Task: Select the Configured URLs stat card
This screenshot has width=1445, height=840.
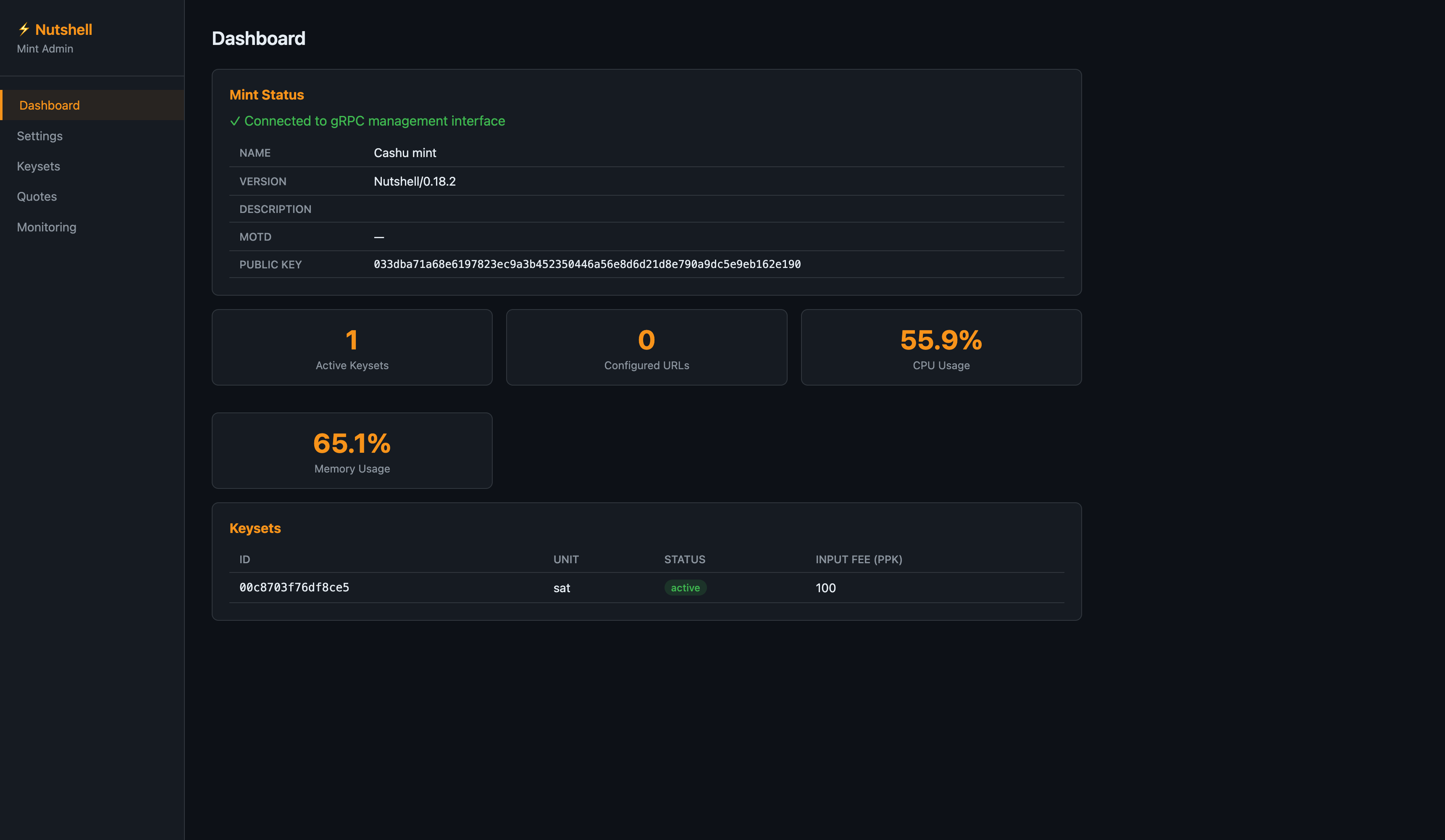Action: click(x=646, y=347)
